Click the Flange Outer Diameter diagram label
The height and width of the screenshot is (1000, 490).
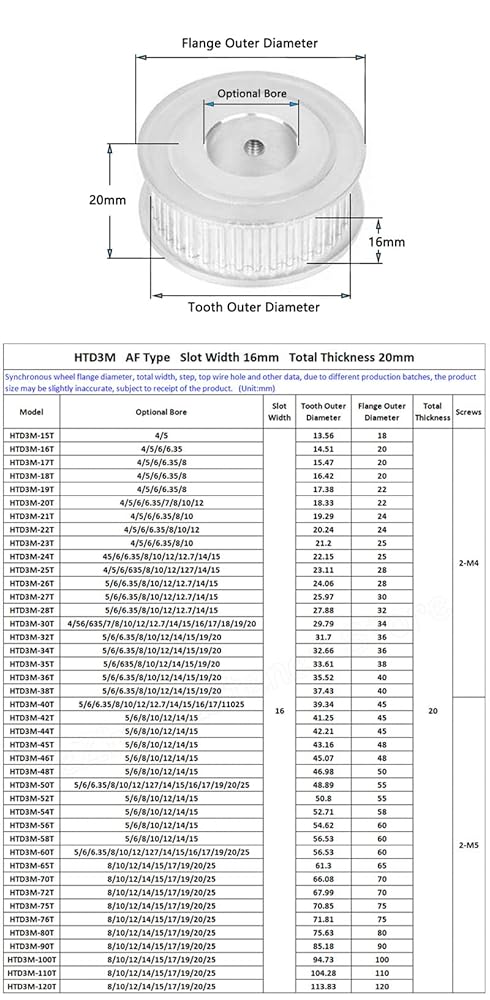[x=249, y=43]
